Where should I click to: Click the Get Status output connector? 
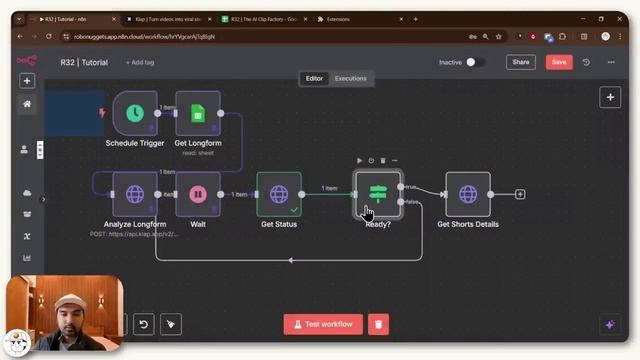(x=302, y=194)
